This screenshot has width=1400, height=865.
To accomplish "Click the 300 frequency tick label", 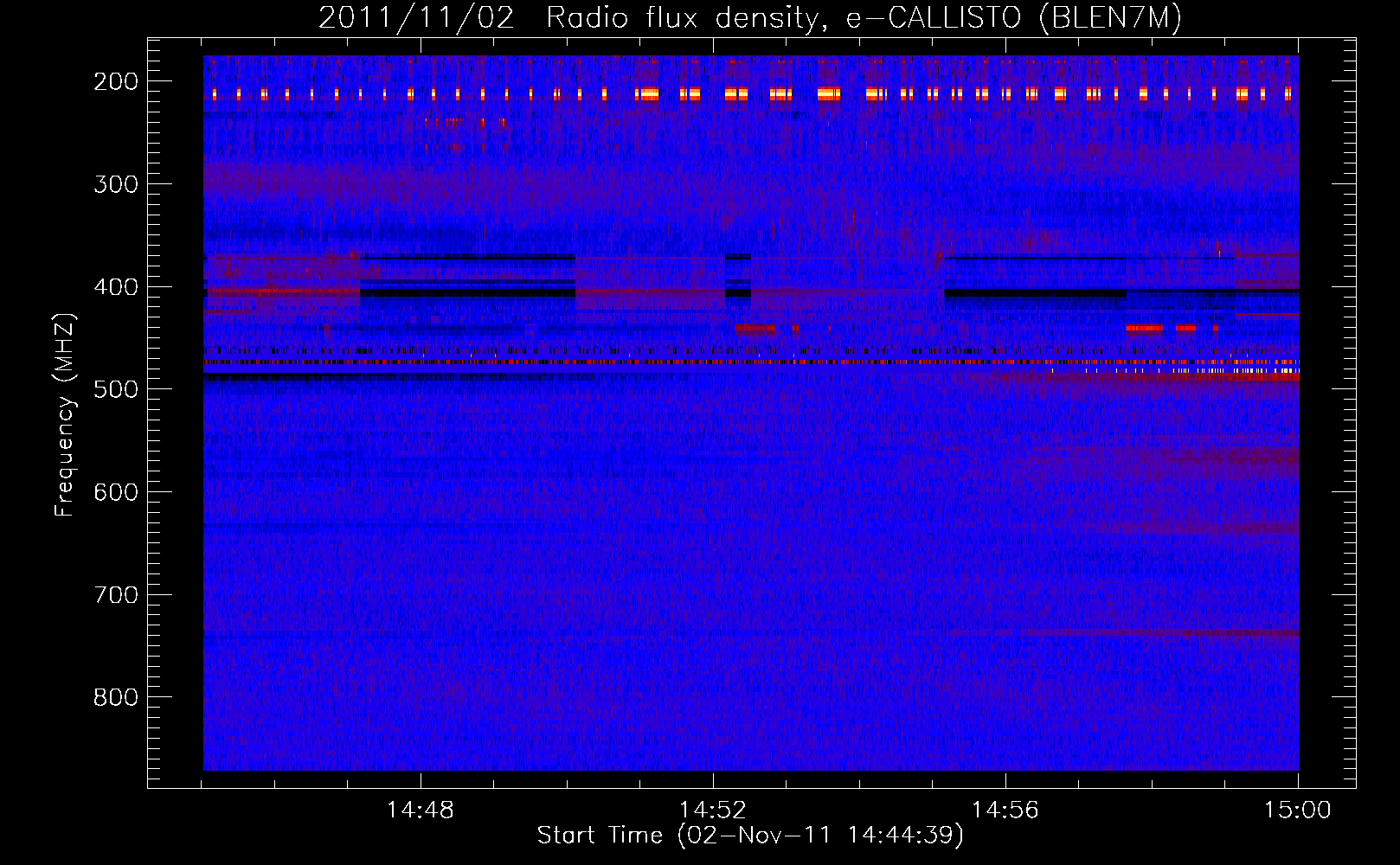I will (x=116, y=184).
